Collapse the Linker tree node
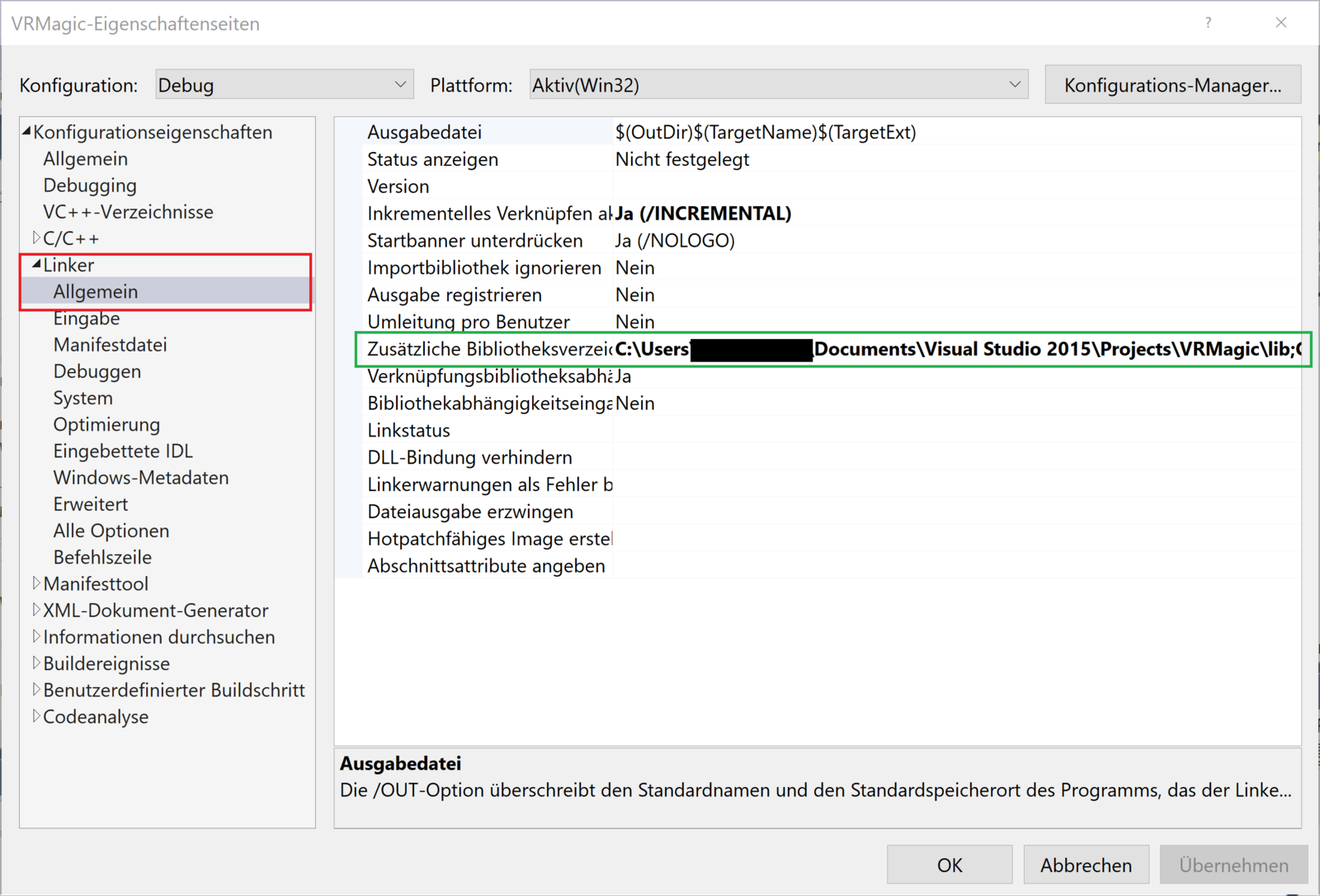This screenshot has width=1320, height=896. point(36,265)
